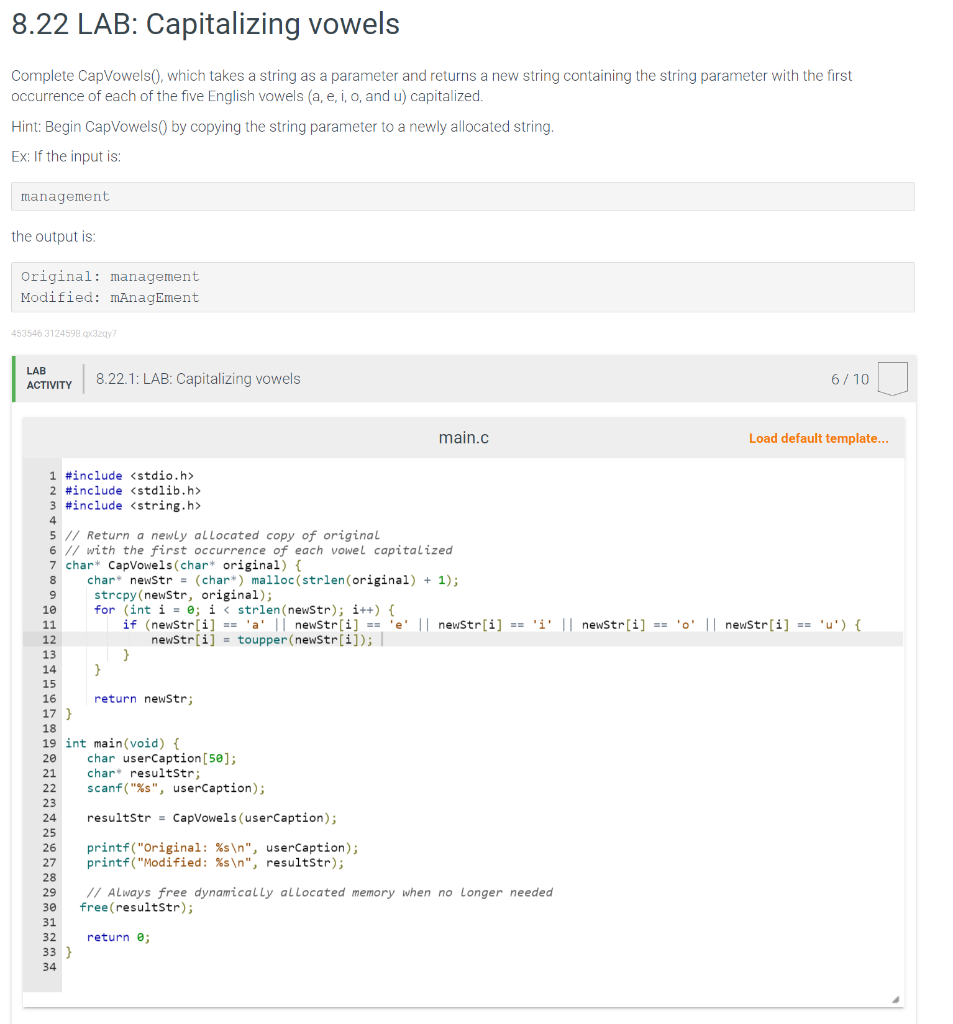Select the main.c file tab
This screenshot has width=953, height=1024.
pyautogui.click(x=463, y=437)
